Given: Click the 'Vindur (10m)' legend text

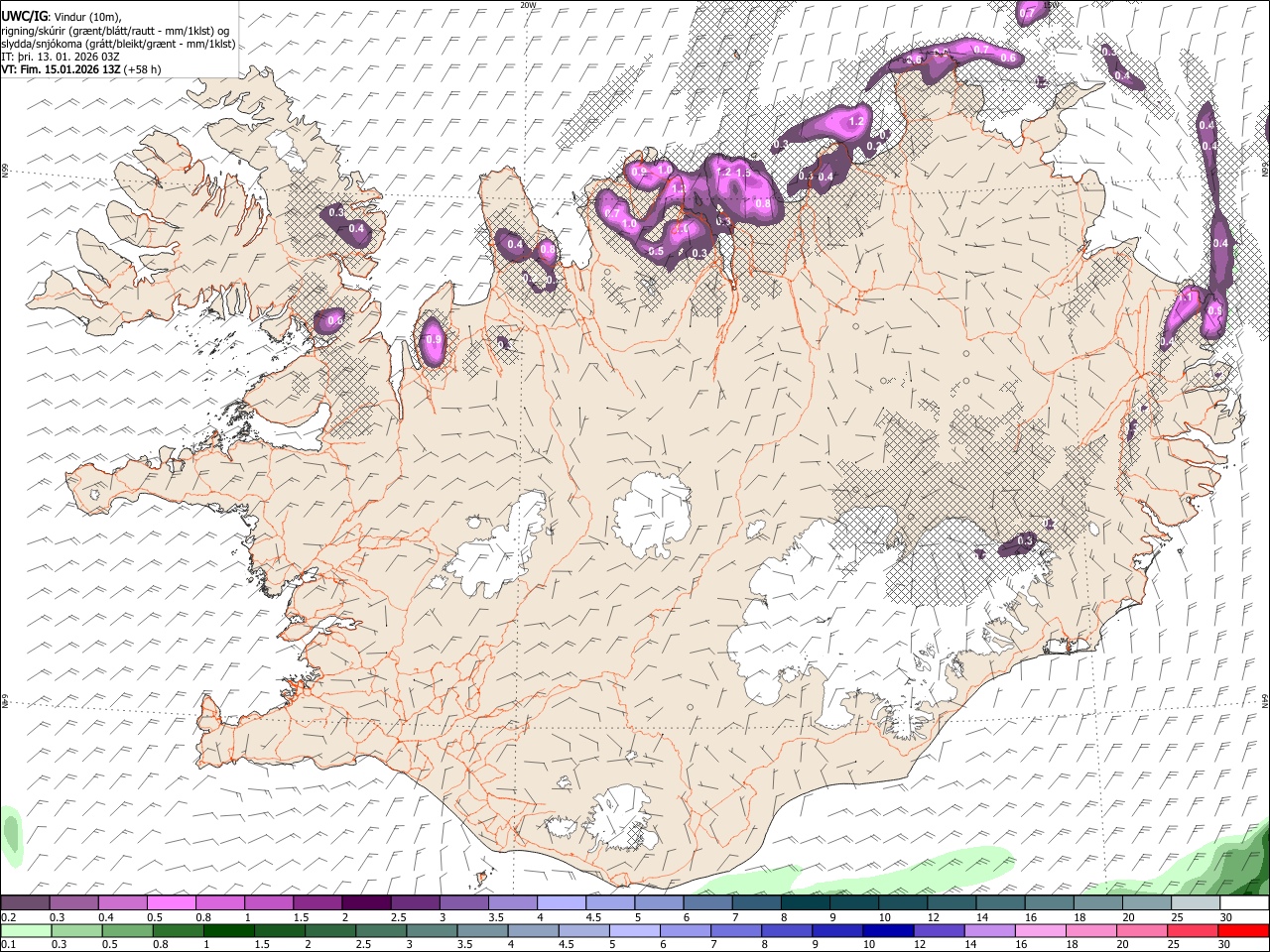Looking at the screenshot, I should click(x=88, y=17).
